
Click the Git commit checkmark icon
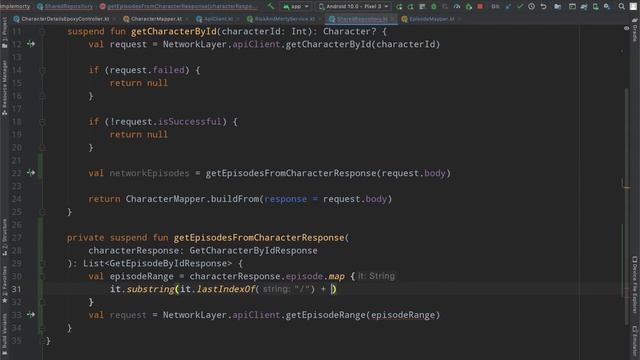(x=520, y=7)
